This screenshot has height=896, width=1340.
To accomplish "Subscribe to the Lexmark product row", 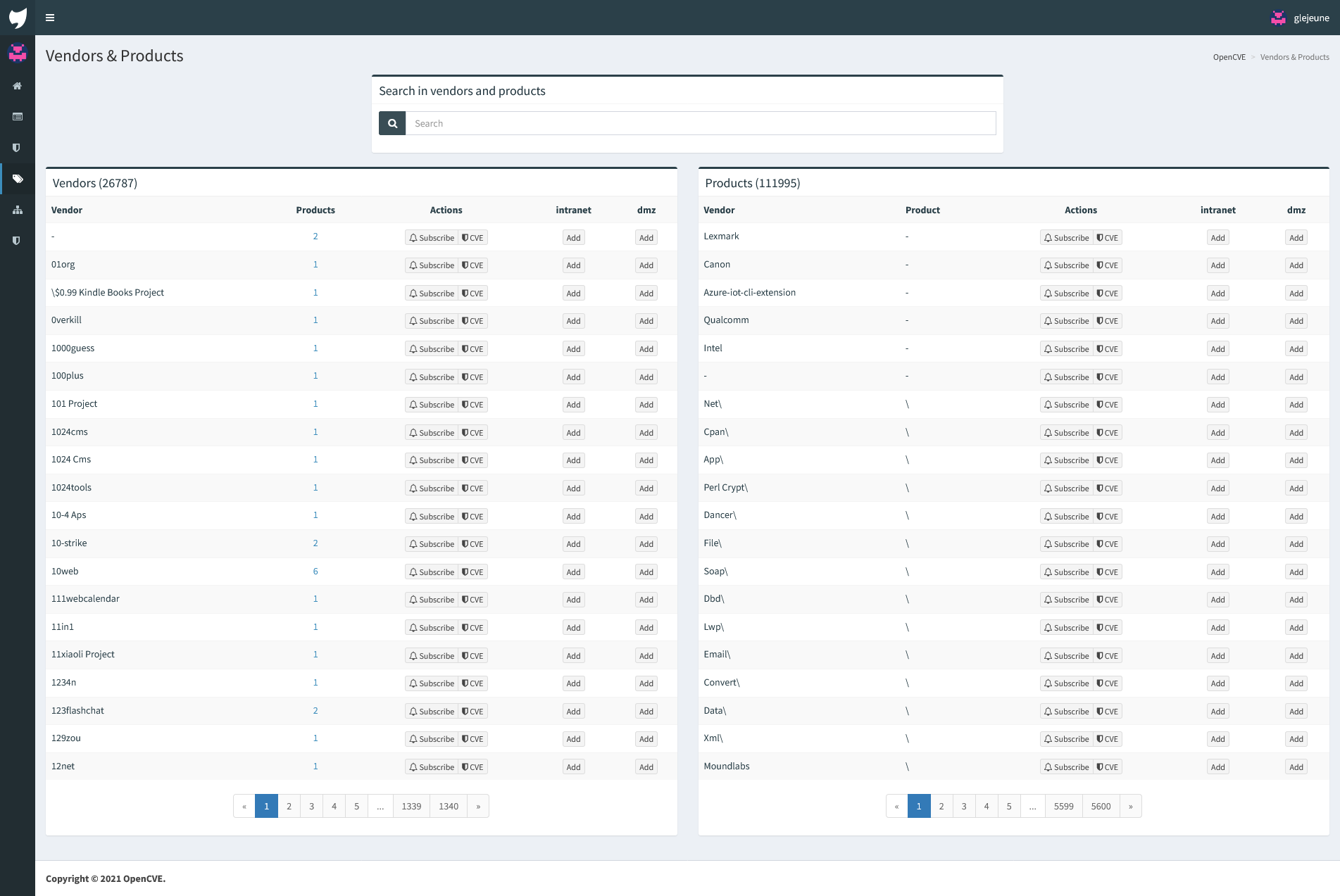I will (x=1067, y=238).
